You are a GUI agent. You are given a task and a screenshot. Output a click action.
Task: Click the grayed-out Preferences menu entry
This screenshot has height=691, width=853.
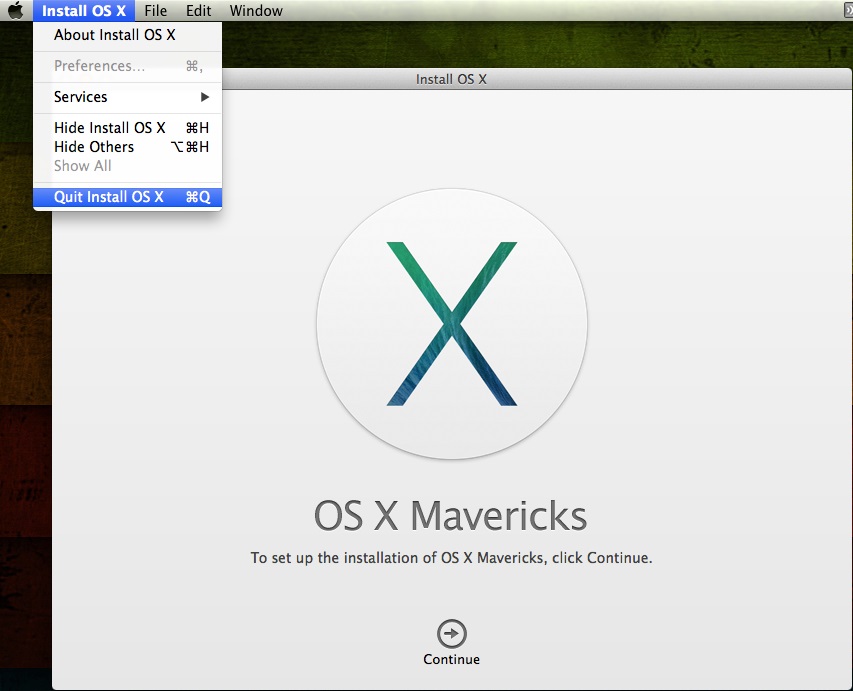(x=99, y=66)
